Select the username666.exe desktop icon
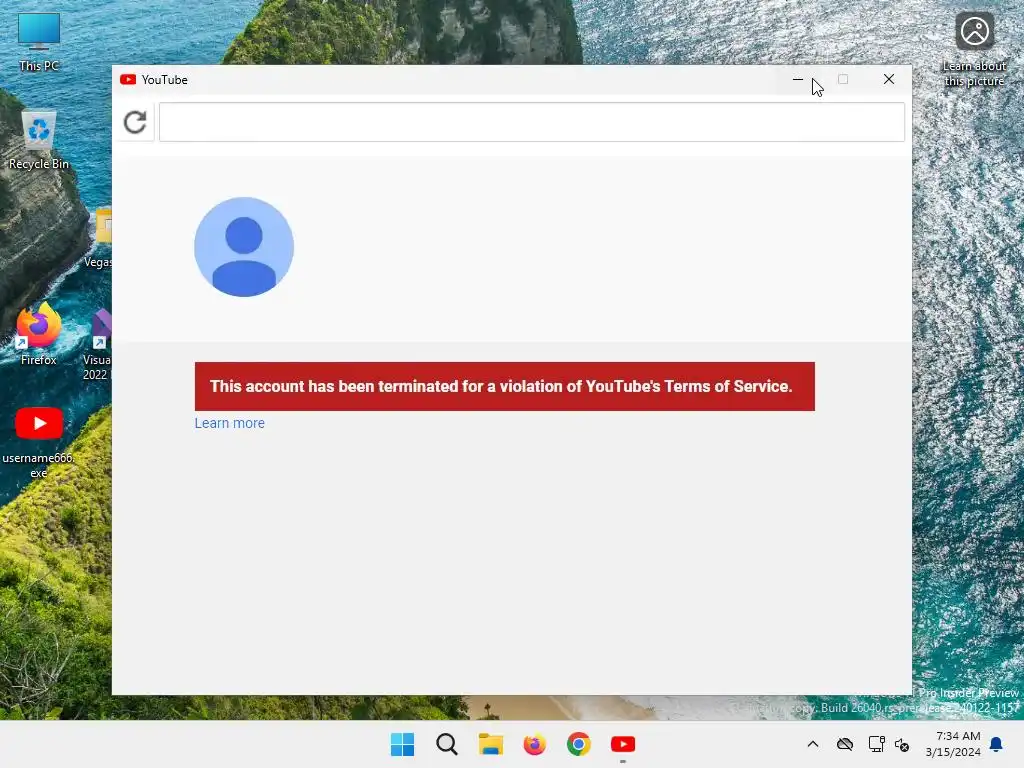 coord(39,443)
